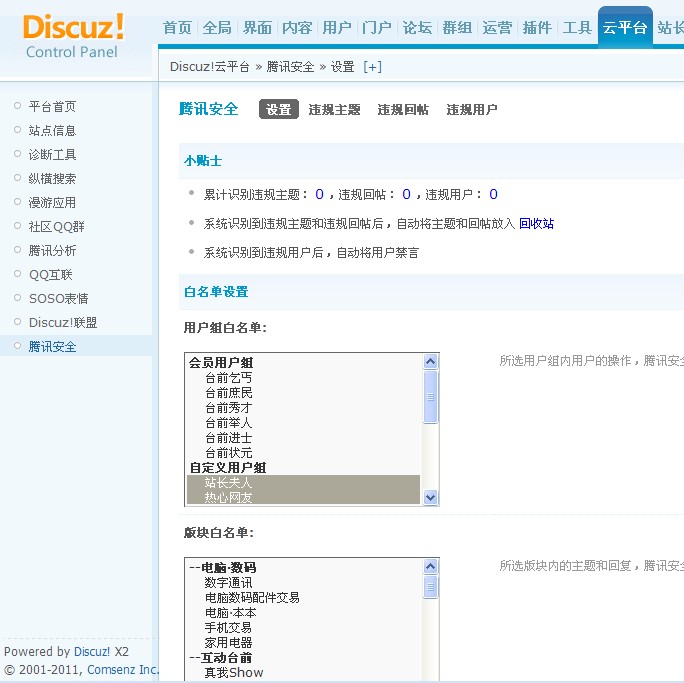Click user group list scroll-down arrow
This screenshot has width=684, height=683.
pyautogui.click(x=431, y=497)
